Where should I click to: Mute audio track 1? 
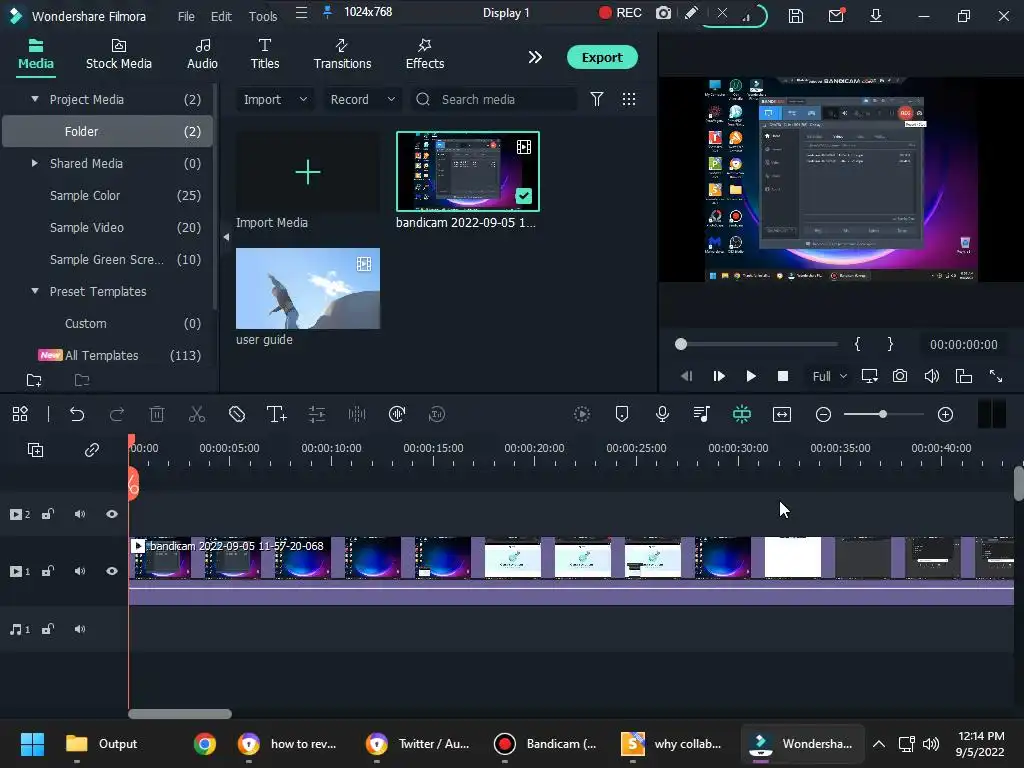(80, 629)
